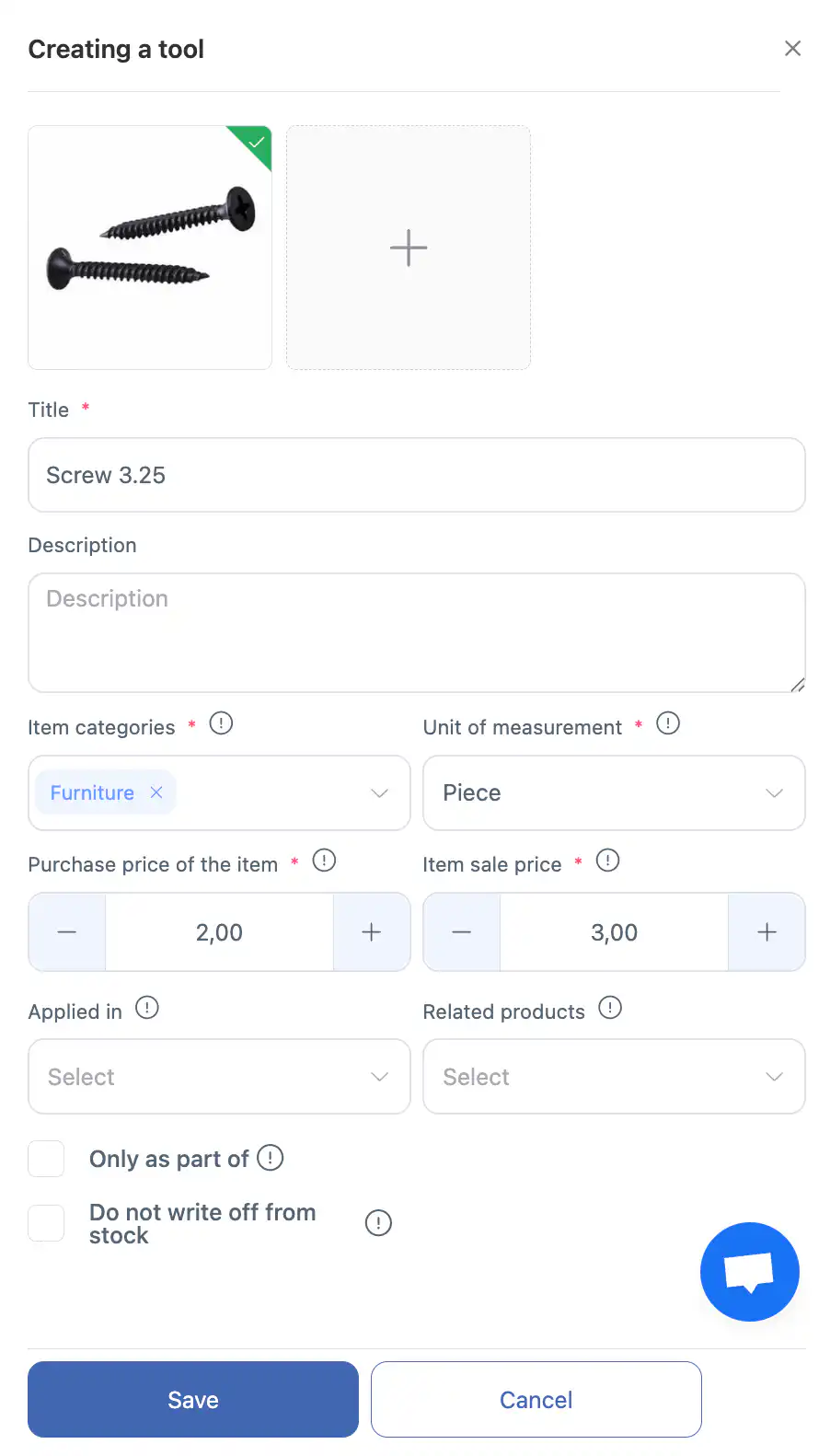Click info icon for Do not write off from stock
The height and width of the screenshot is (1456, 830).
coord(378,1223)
